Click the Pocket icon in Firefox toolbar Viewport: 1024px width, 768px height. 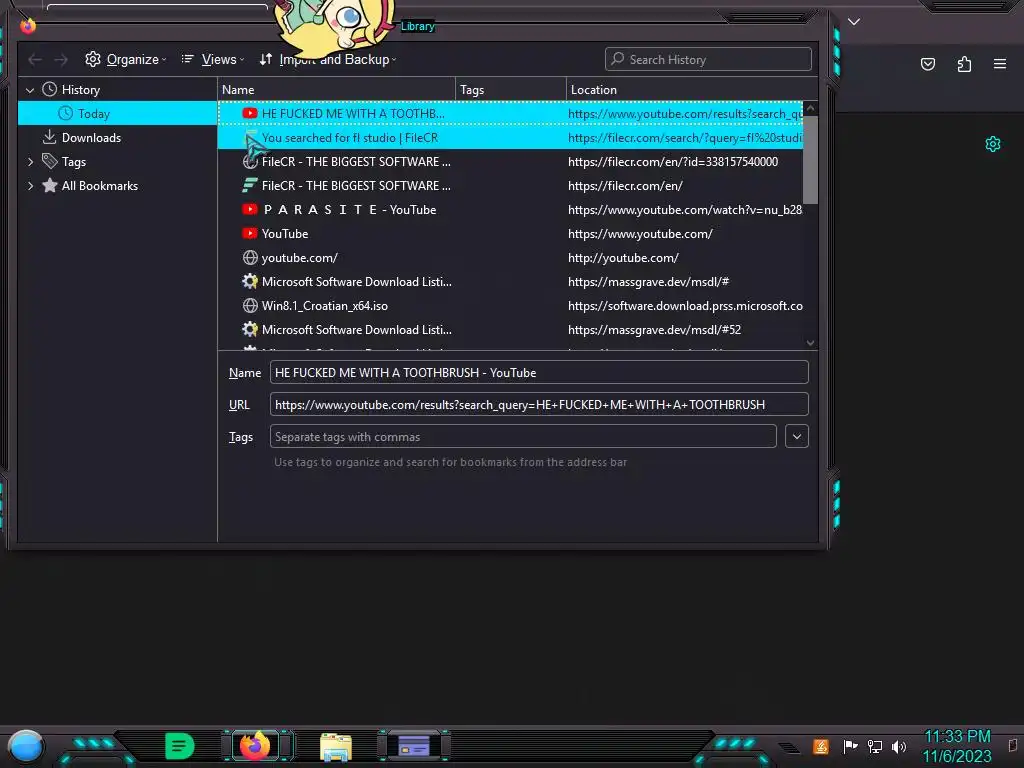pos(928,64)
